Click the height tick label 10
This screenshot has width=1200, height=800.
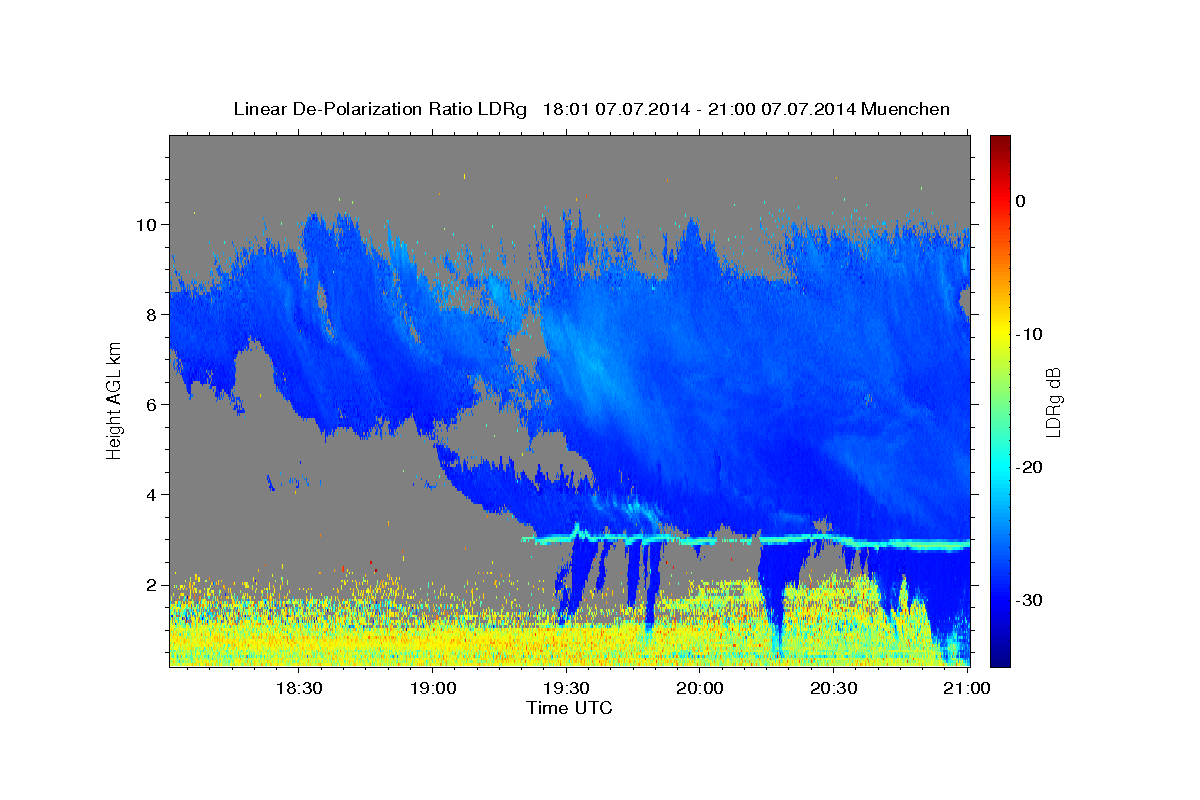tap(148, 224)
